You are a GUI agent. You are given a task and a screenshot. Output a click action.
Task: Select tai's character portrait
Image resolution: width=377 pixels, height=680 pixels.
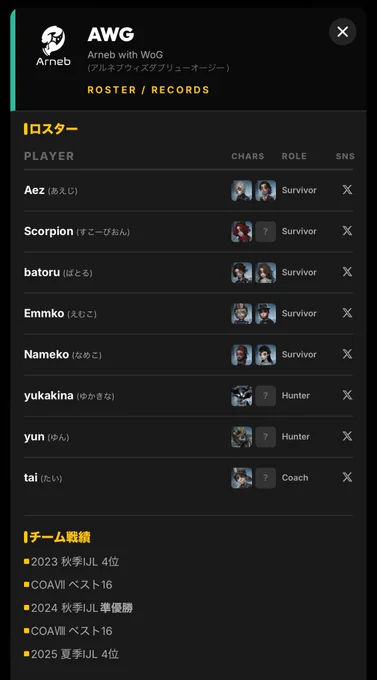click(242, 478)
